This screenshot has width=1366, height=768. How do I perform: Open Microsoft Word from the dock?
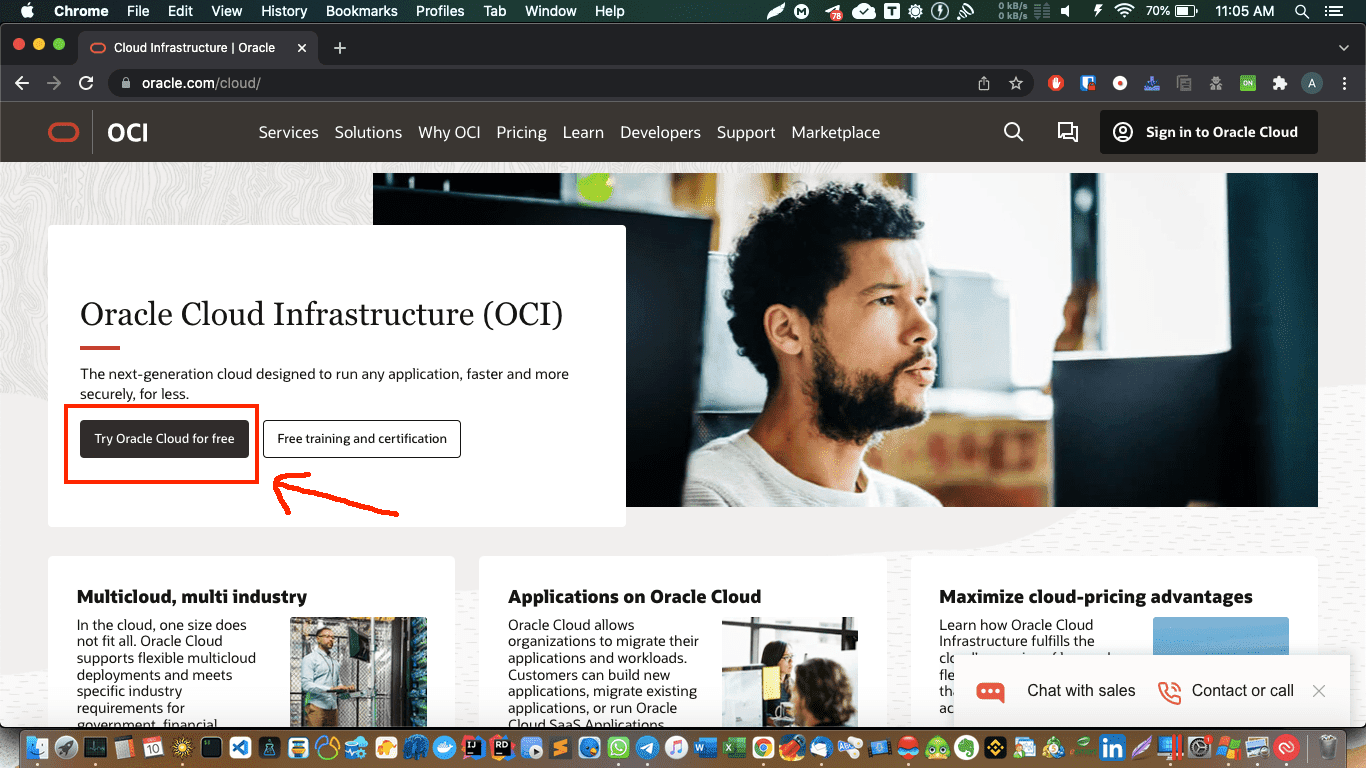[x=705, y=747]
